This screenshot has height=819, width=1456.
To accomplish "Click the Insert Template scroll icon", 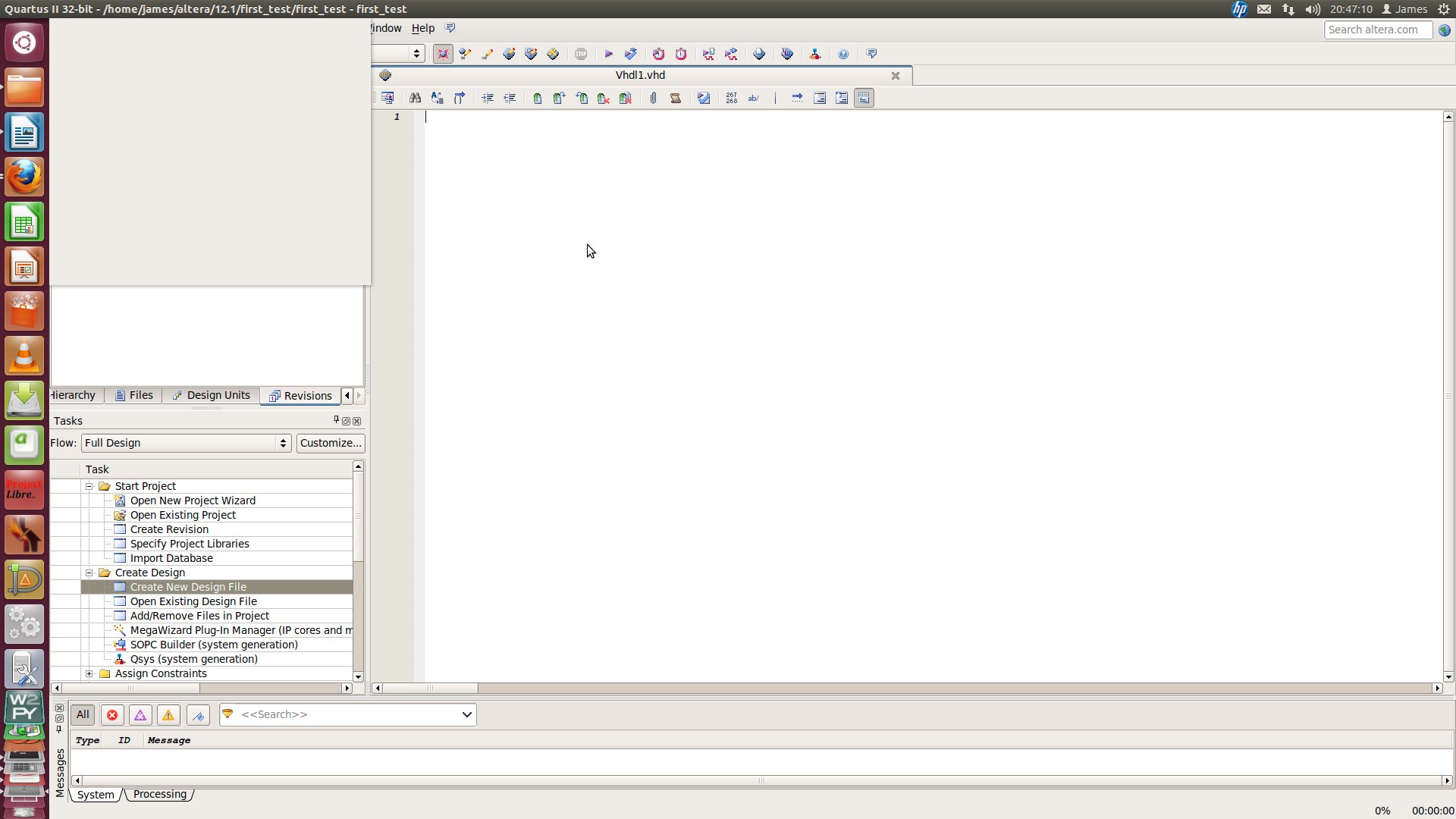I will click(675, 98).
